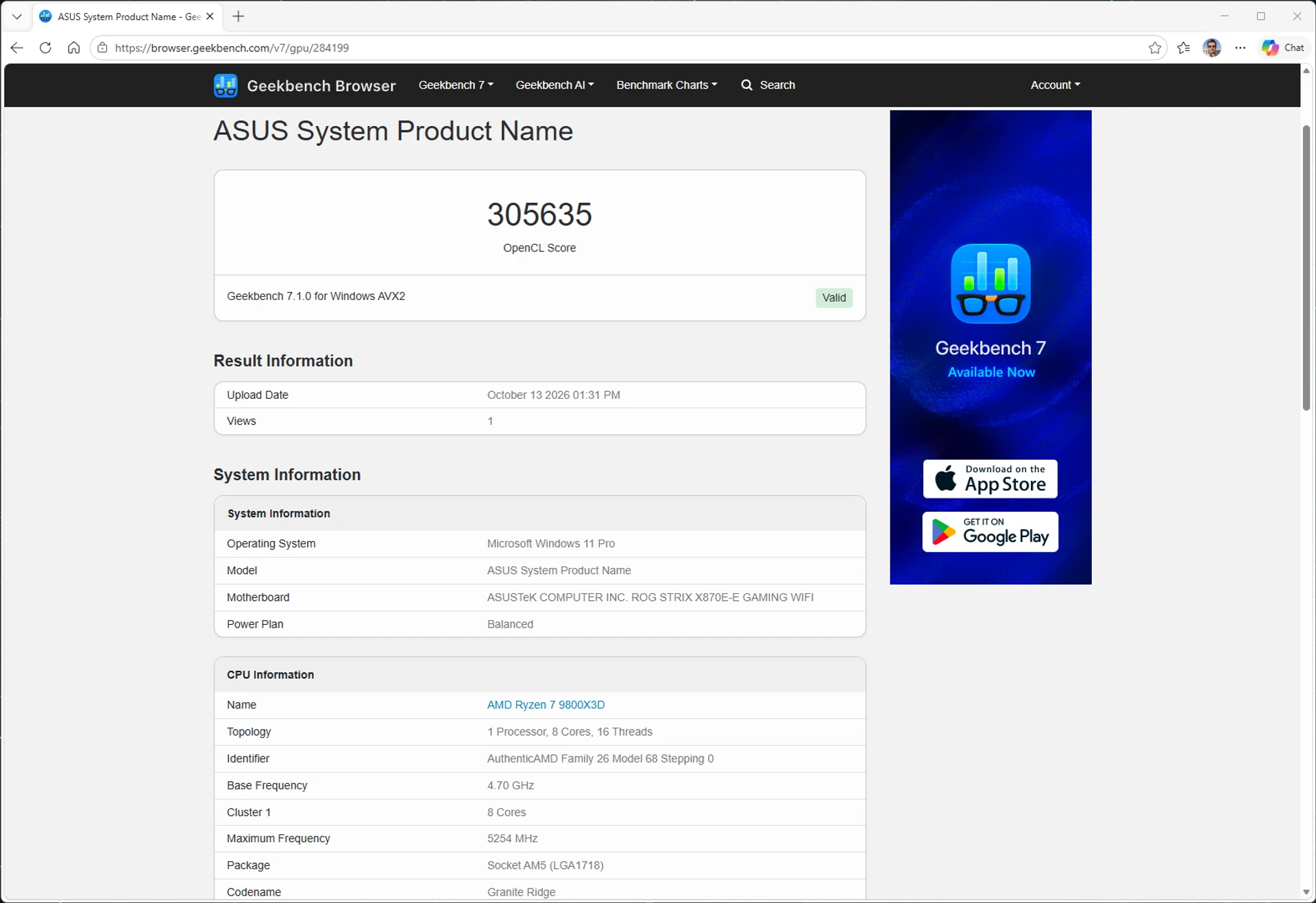
Task: Open the tab list chevron
Action: [16, 16]
